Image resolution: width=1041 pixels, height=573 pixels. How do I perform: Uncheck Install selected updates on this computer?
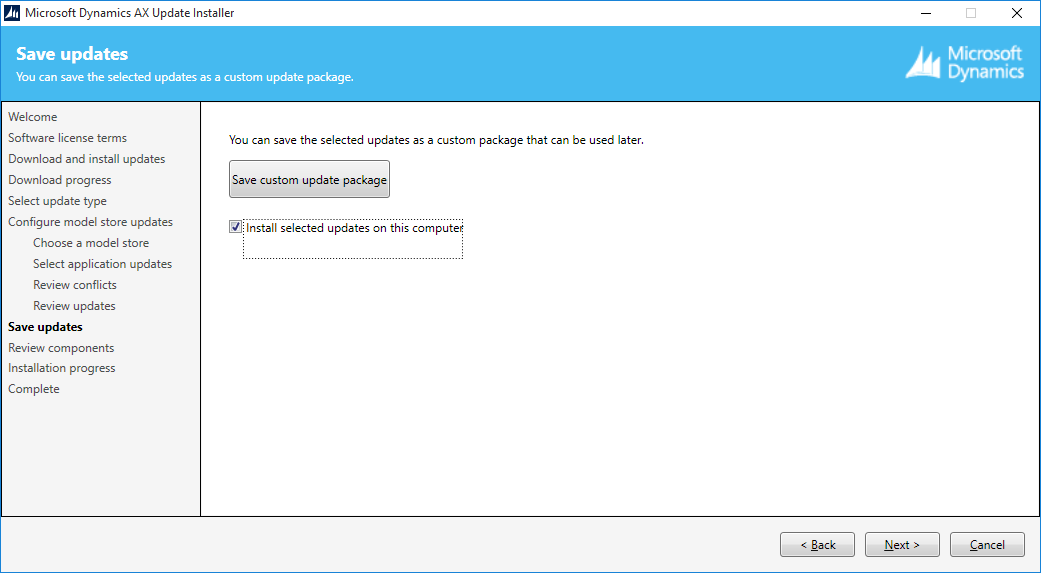click(x=235, y=227)
